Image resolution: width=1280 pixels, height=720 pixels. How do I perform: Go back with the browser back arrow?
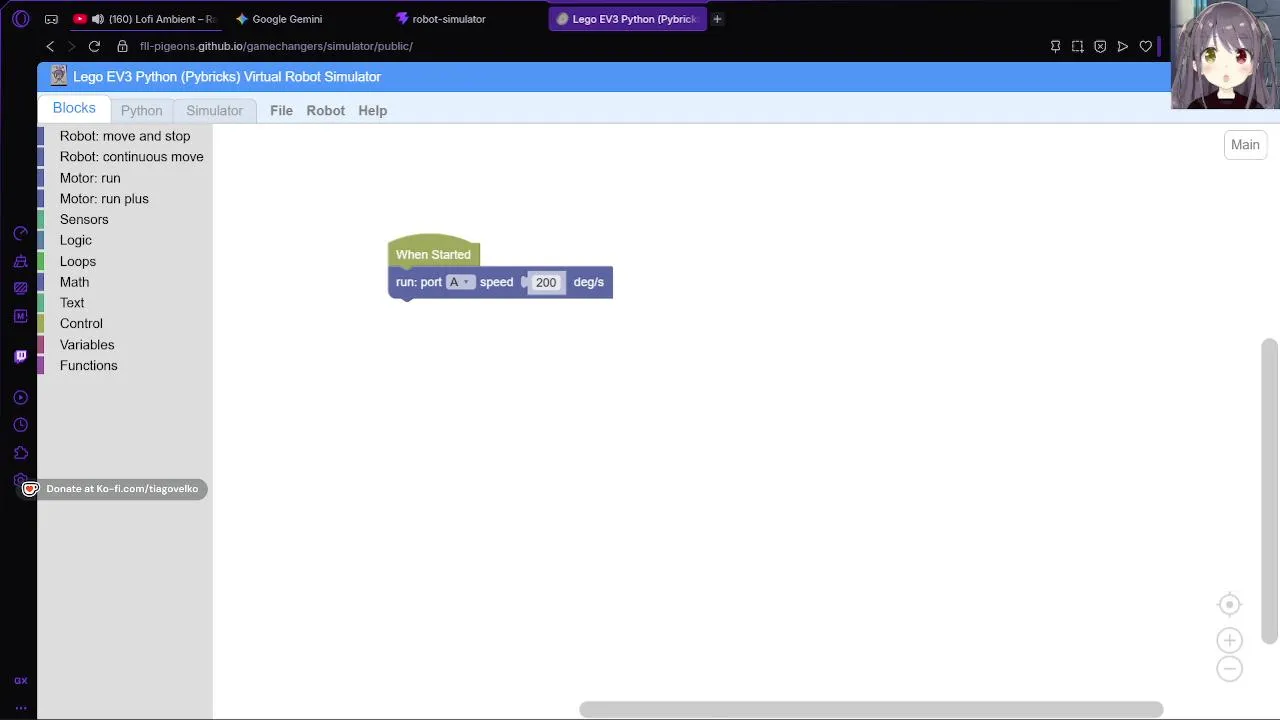50,46
